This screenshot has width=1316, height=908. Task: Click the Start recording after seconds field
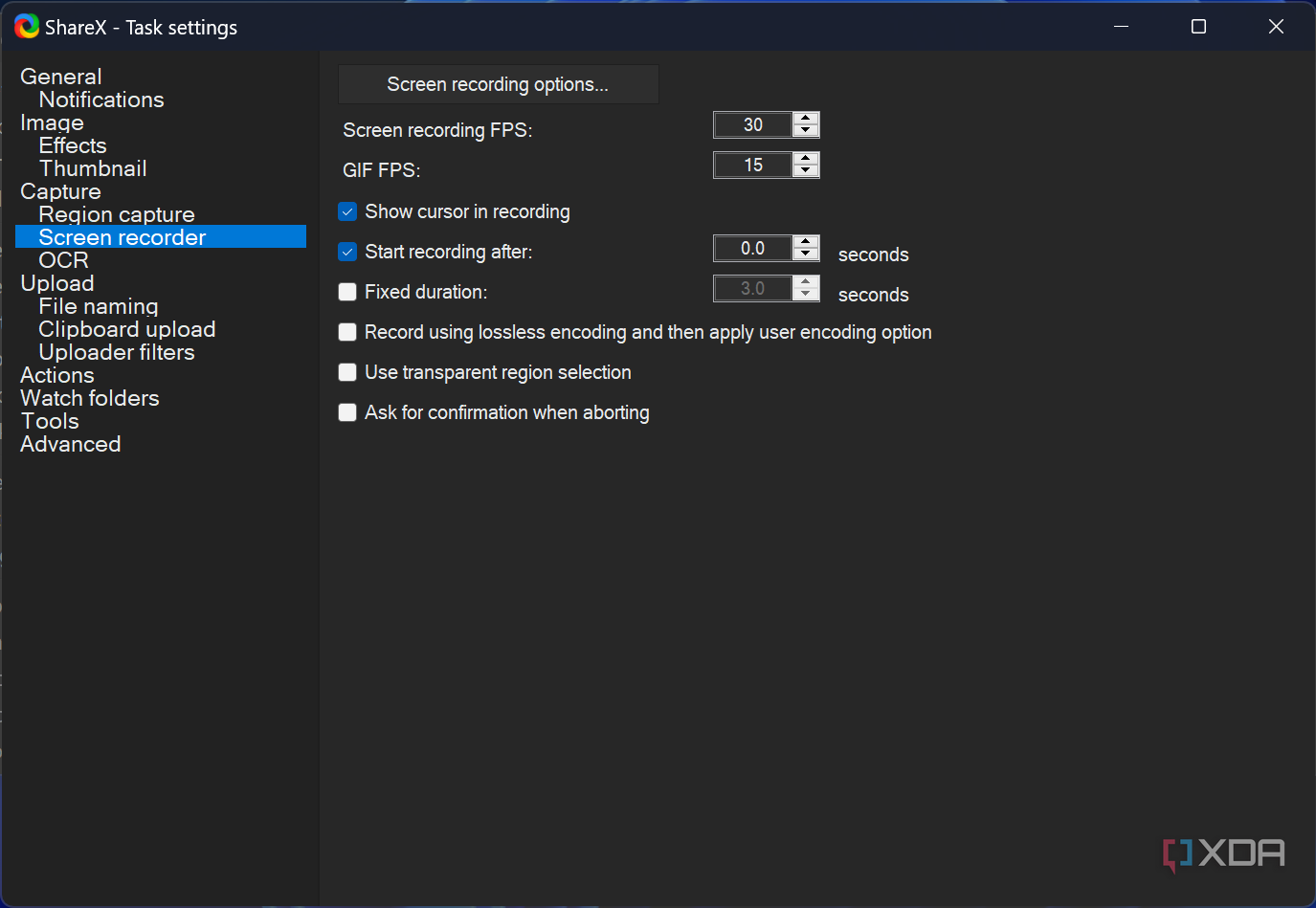[753, 248]
